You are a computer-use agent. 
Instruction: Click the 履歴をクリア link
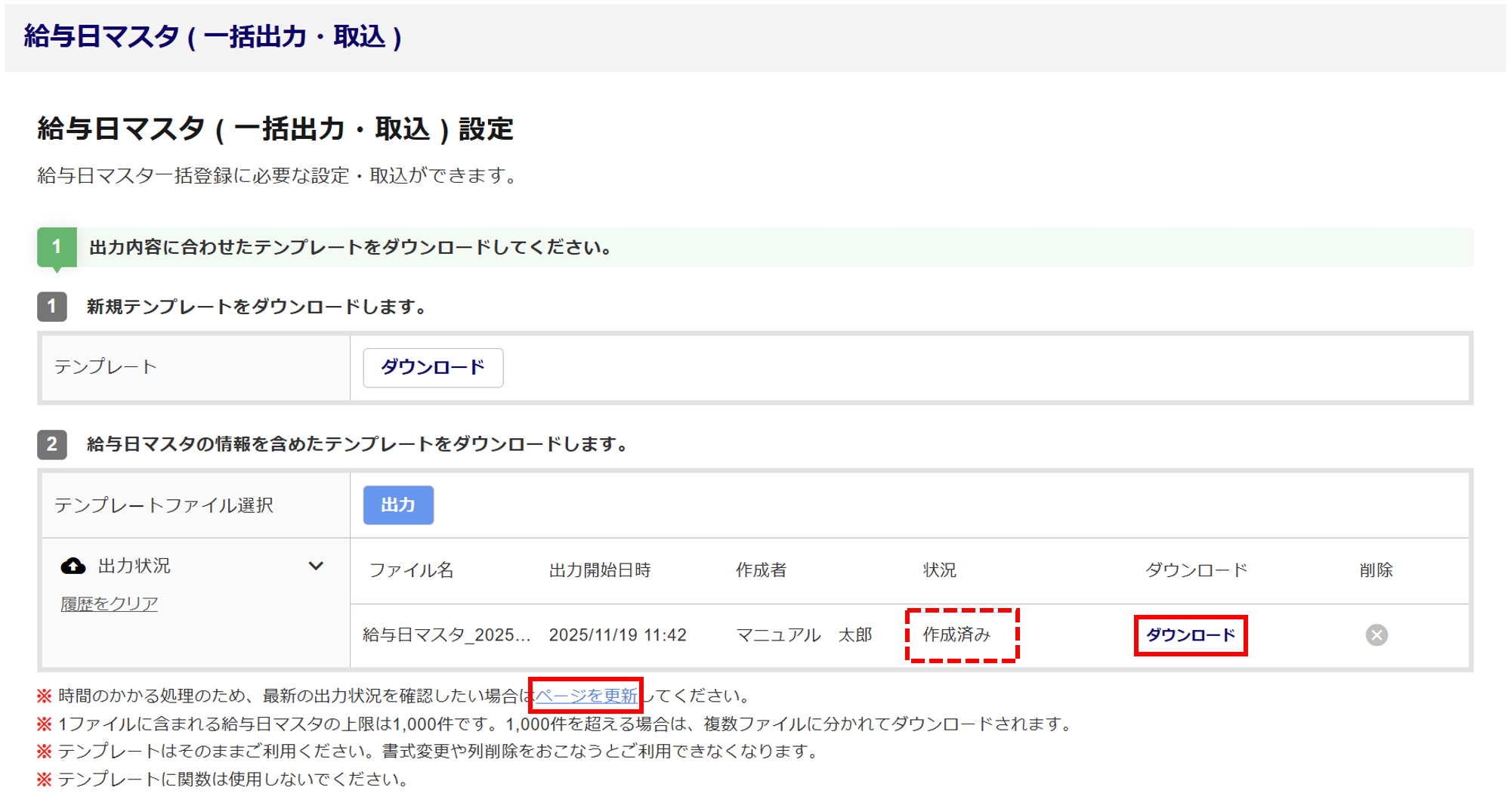pyautogui.click(x=109, y=604)
